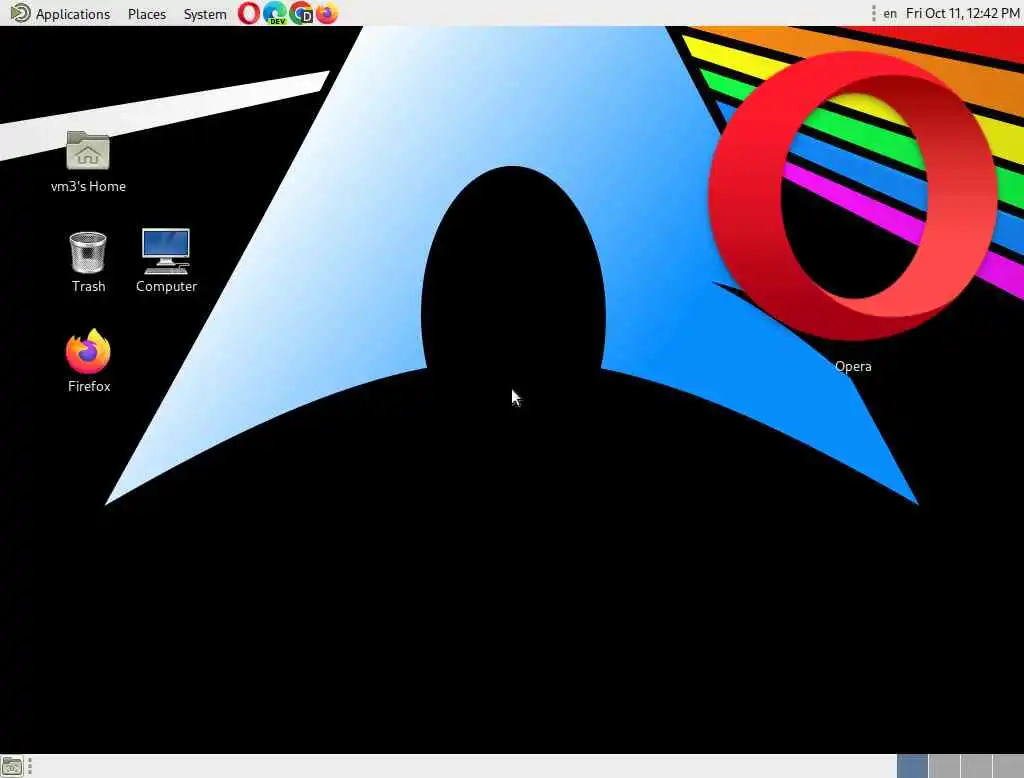
Task: Select the Trash desktop icon
Action: (88, 262)
